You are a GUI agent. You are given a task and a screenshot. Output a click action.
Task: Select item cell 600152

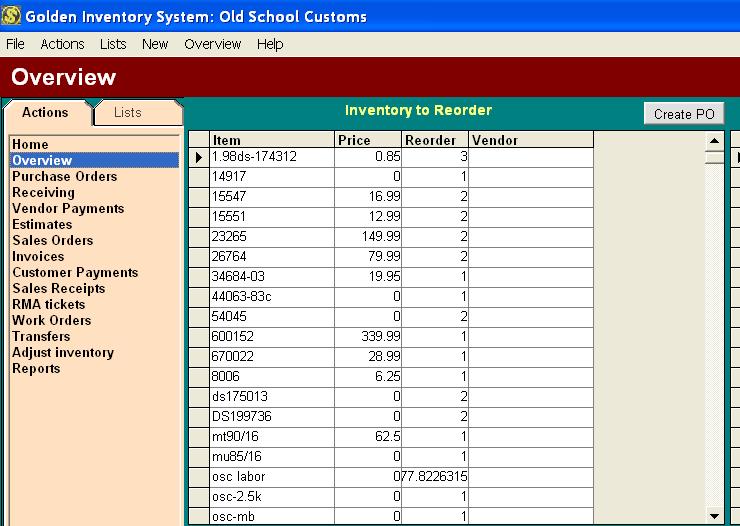point(272,337)
